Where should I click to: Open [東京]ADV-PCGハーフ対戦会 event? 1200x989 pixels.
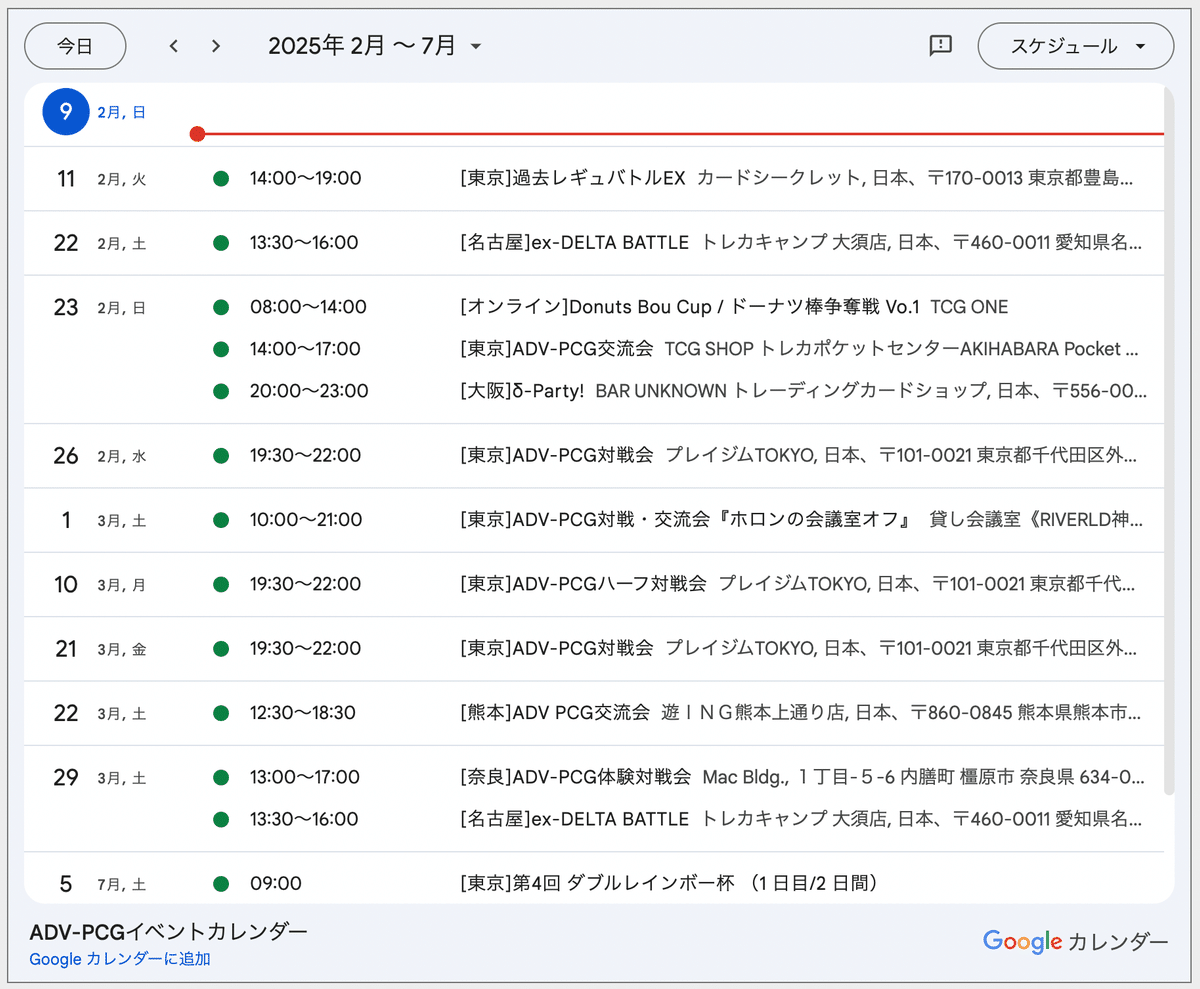point(798,584)
